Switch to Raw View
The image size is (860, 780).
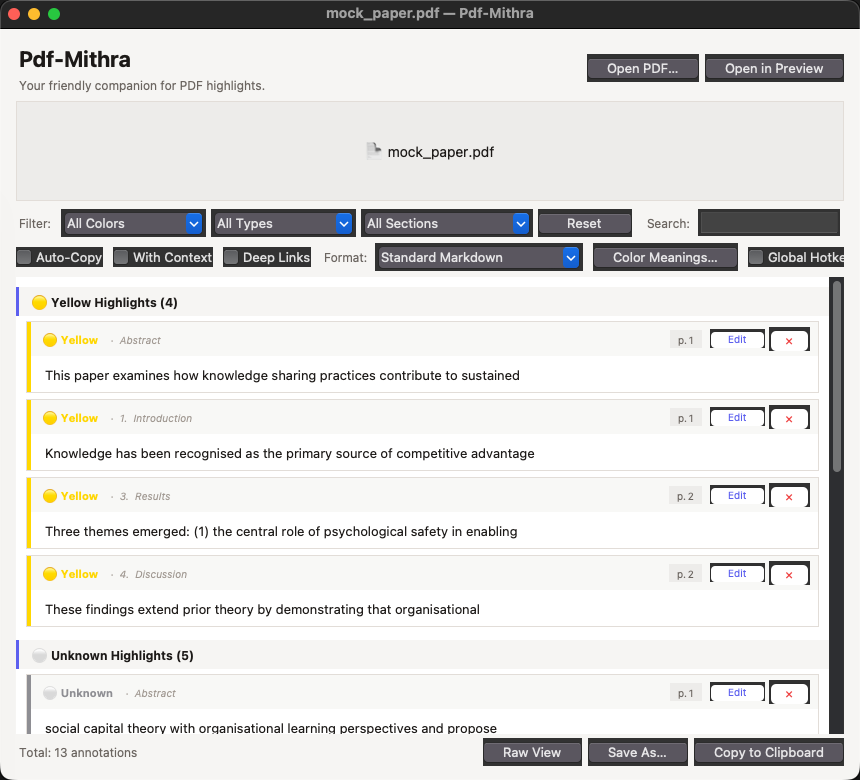coord(532,752)
